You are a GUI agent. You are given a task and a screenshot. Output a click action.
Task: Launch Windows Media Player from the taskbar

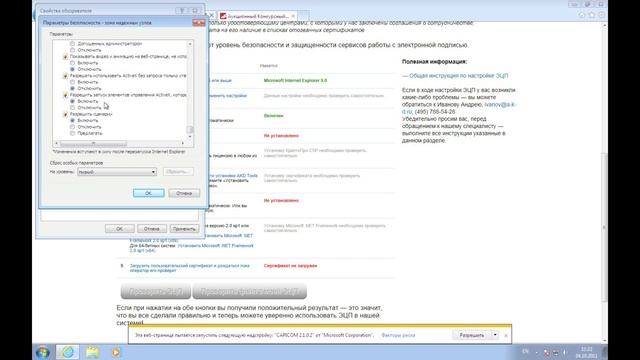point(116,352)
